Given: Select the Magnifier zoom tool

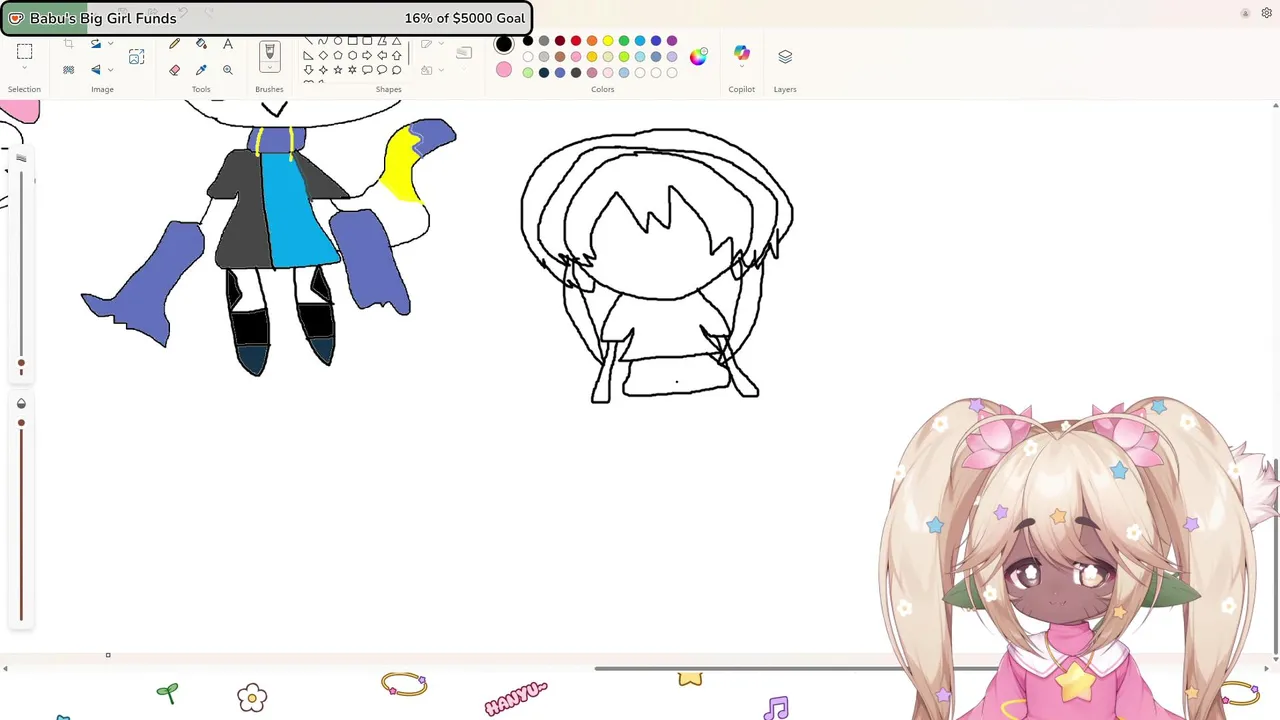Looking at the screenshot, I should pyautogui.click(x=228, y=70).
